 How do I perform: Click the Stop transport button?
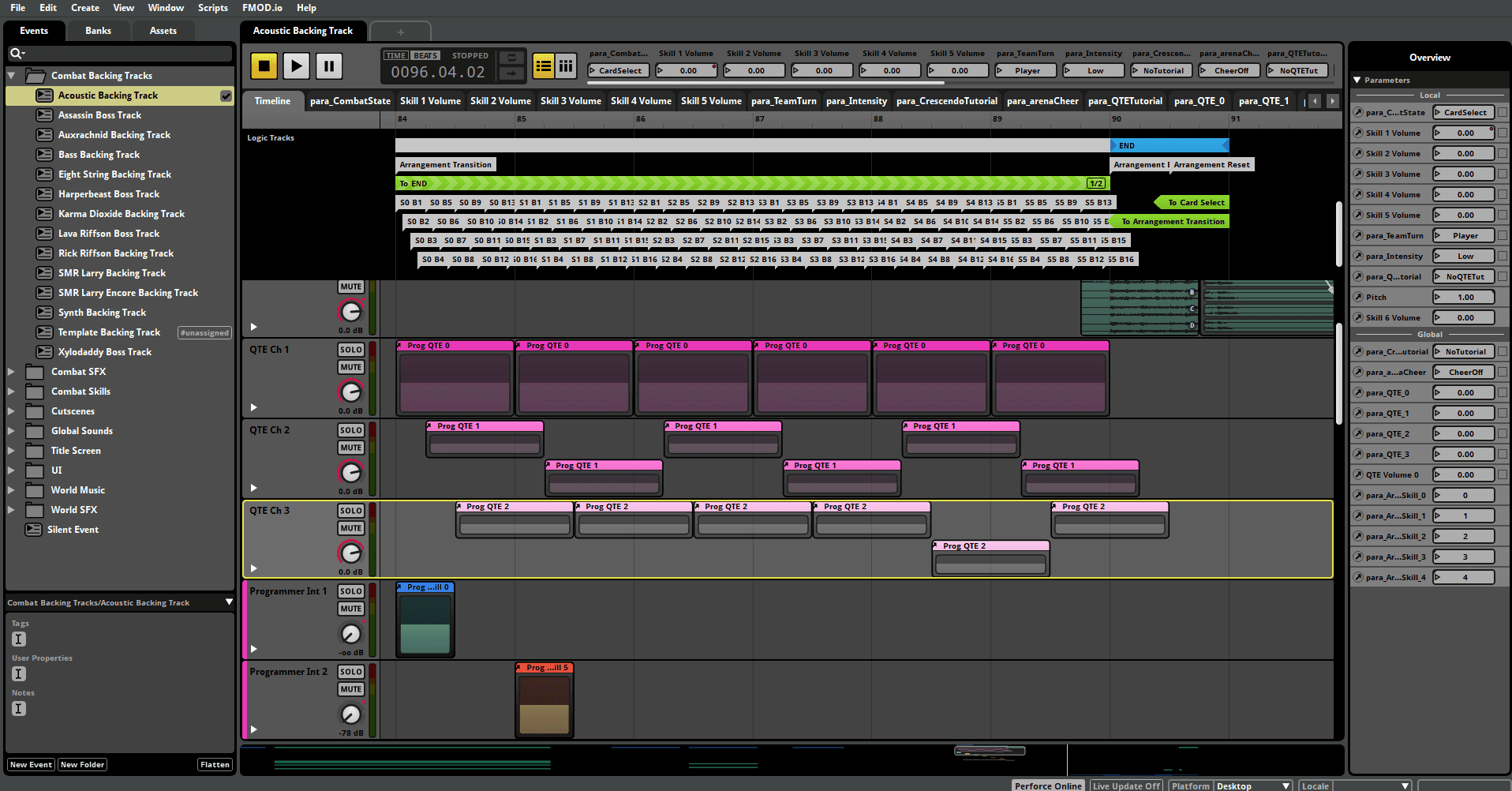pyautogui.click(x=264, y=66)
